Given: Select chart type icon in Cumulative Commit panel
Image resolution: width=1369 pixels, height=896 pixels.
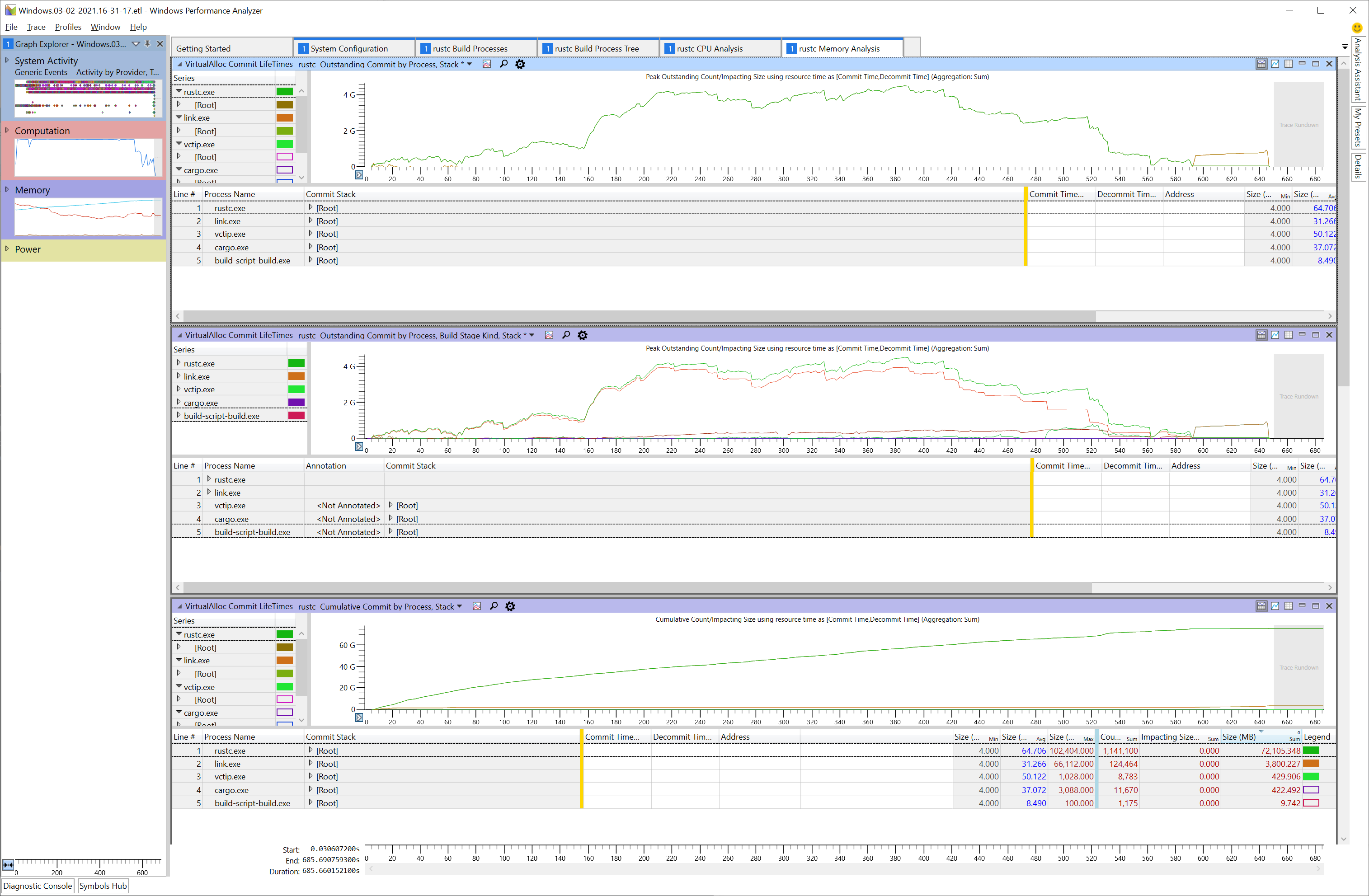Looking at the screenshot, I should tap(477, 606).
